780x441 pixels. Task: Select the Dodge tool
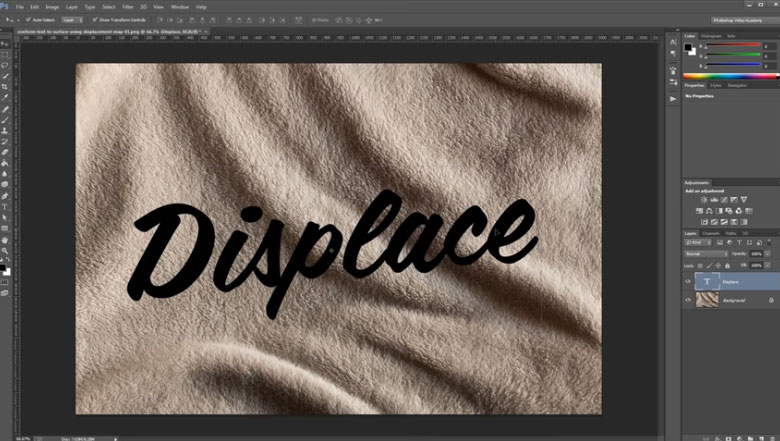click(x=5, y=184)
